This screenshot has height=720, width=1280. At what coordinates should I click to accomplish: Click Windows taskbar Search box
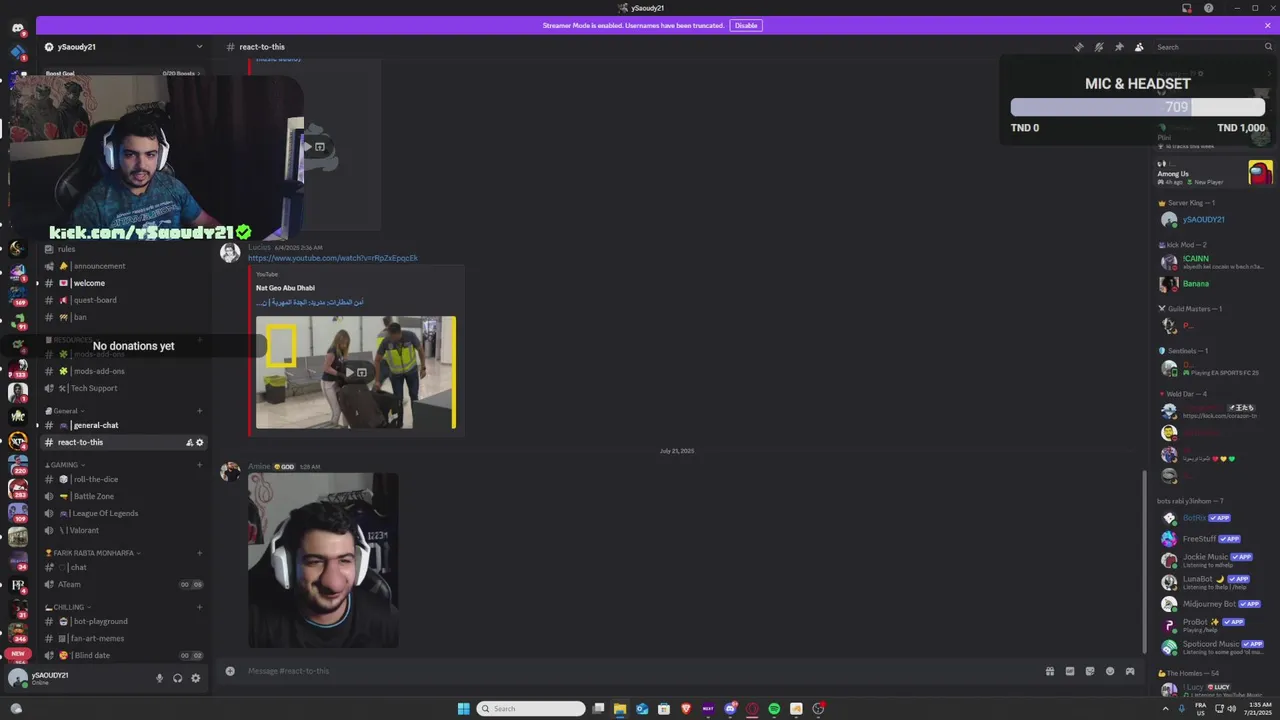(x=530, y=709)
